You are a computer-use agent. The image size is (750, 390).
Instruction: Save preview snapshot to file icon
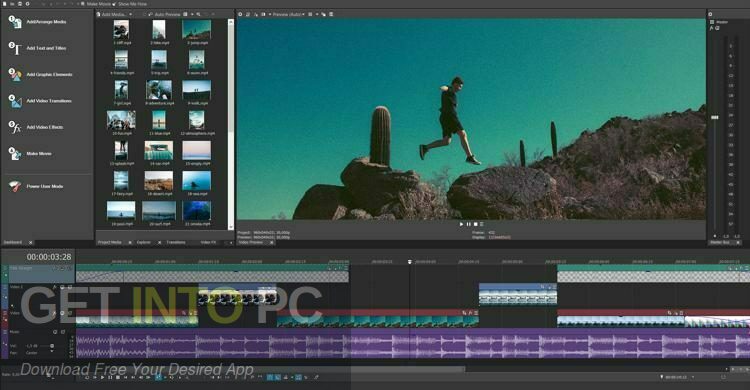click(331, 14)
